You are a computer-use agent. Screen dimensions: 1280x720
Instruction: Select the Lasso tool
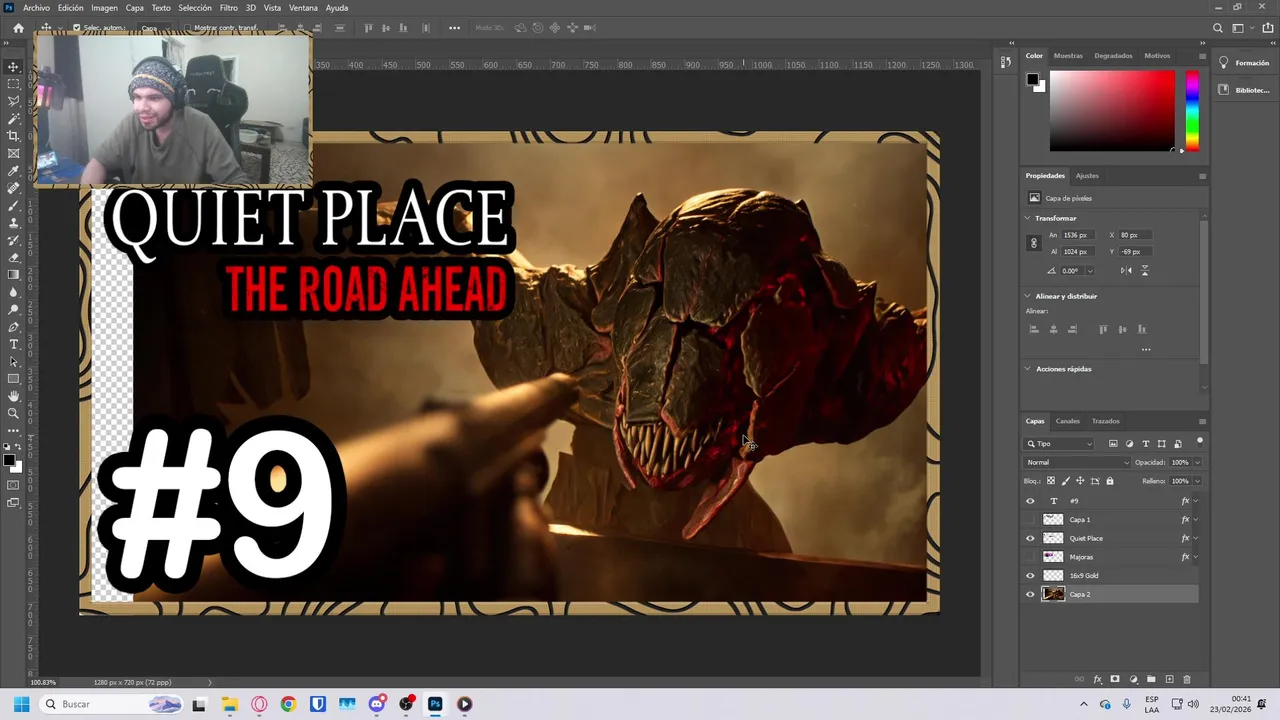click(x=13, y=101)
